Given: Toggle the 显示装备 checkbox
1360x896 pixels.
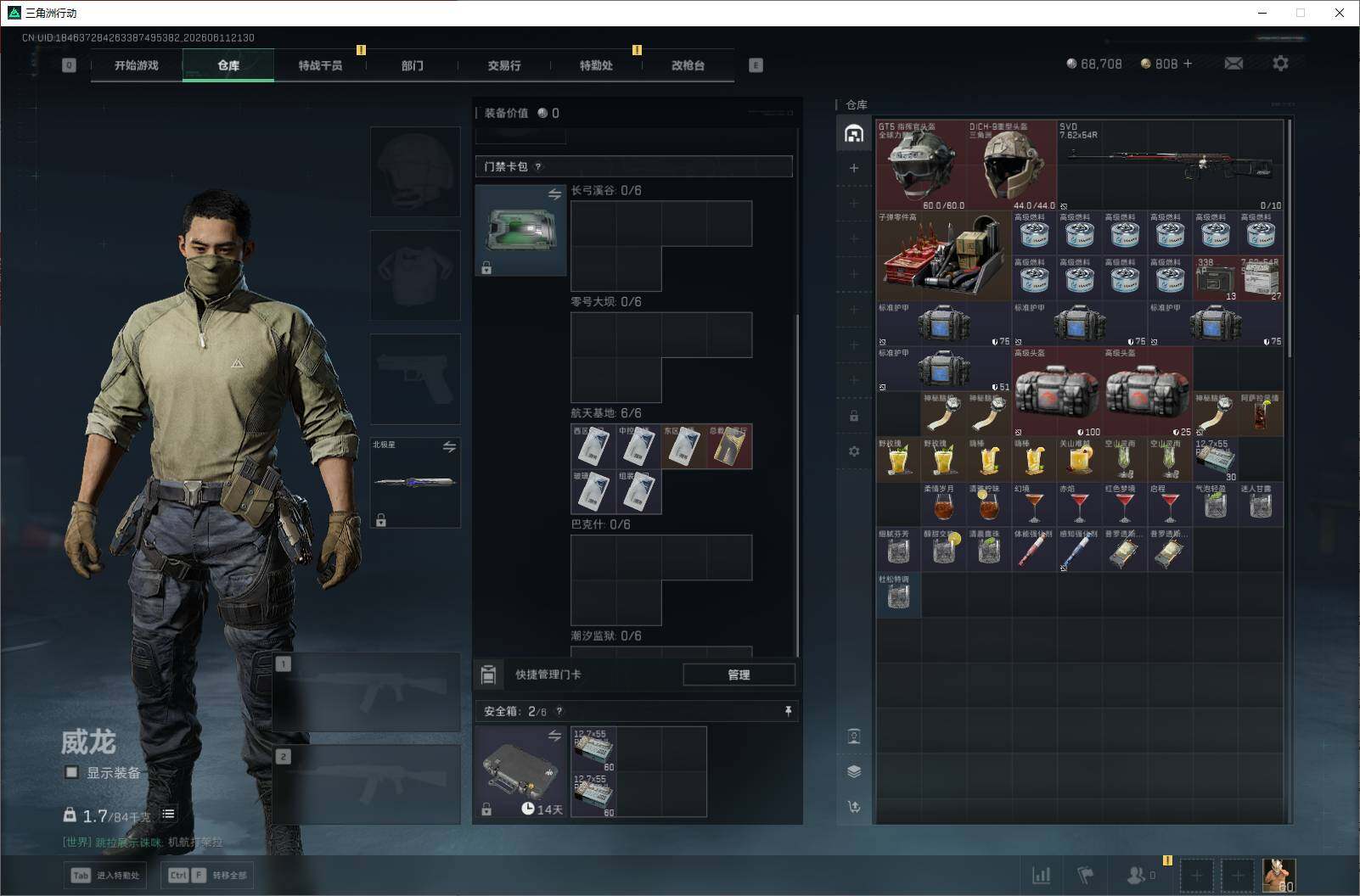Looking at the screenshot, I should tap(72, 772).
